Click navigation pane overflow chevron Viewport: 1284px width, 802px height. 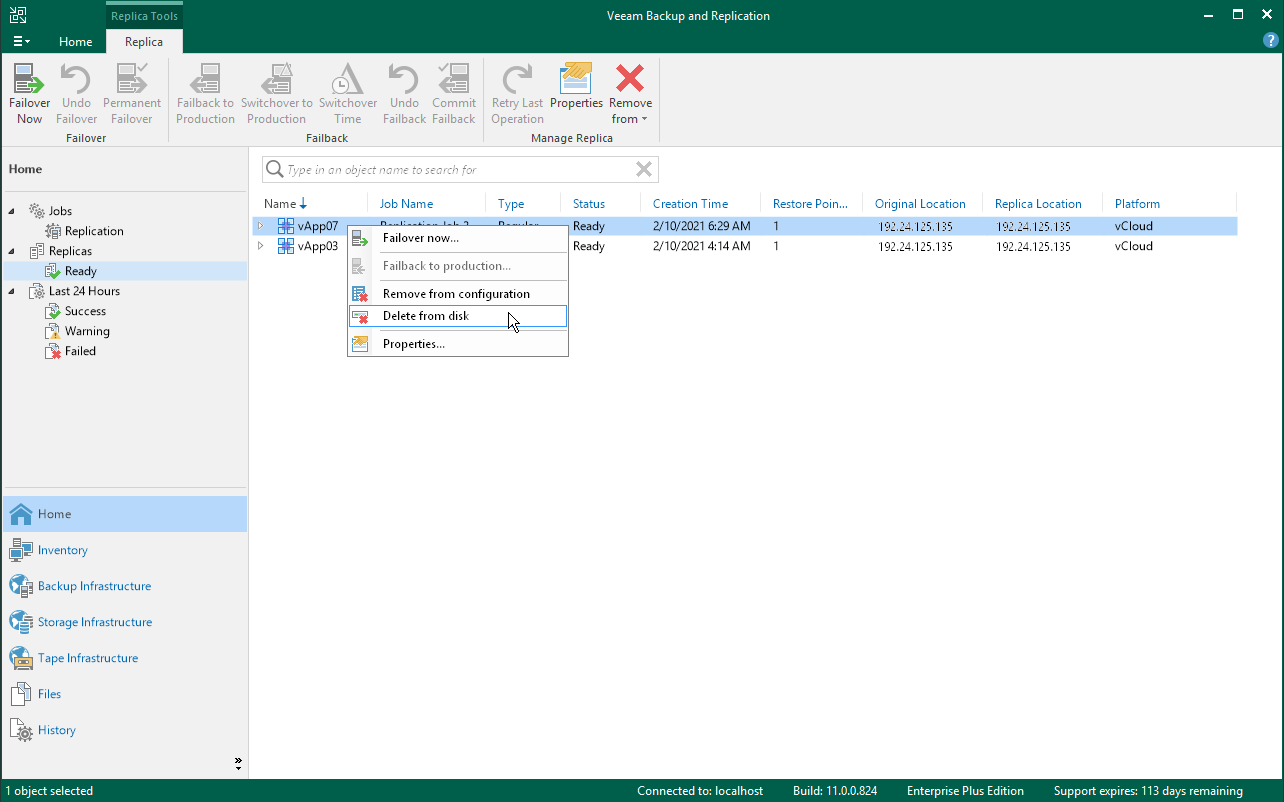click(x=238, y=763)
